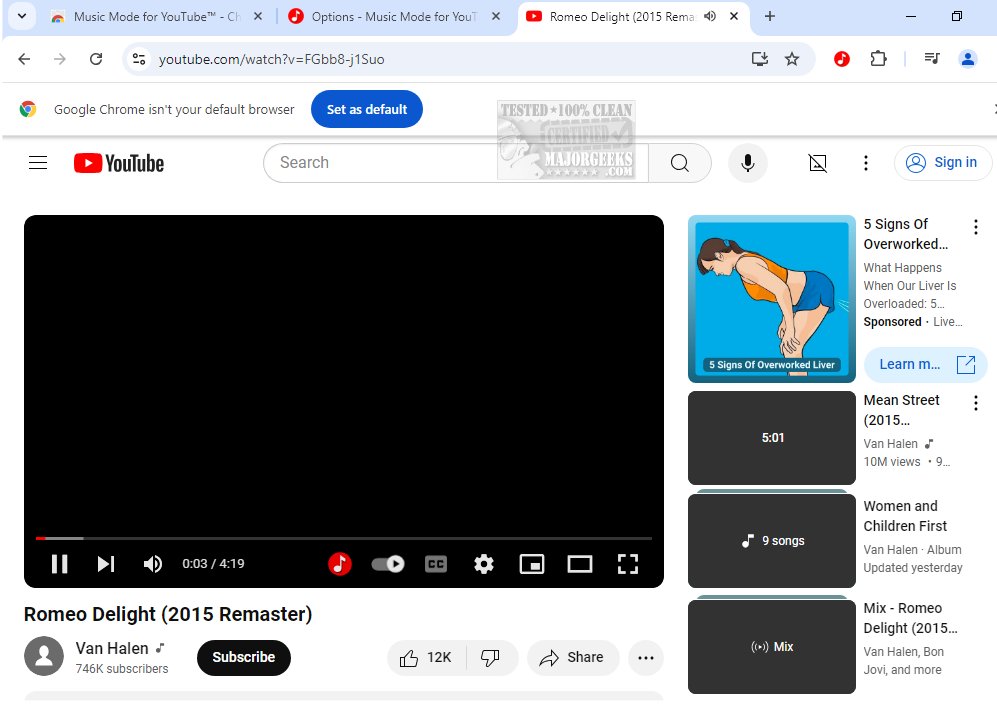Go to YouTube home via logo

click(119, 163)
